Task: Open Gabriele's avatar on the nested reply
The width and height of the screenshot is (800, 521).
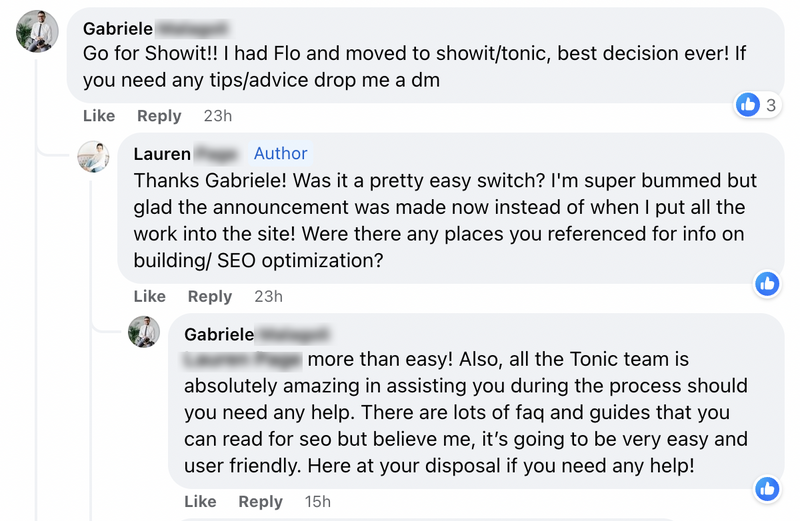Action: click(144, 332)
